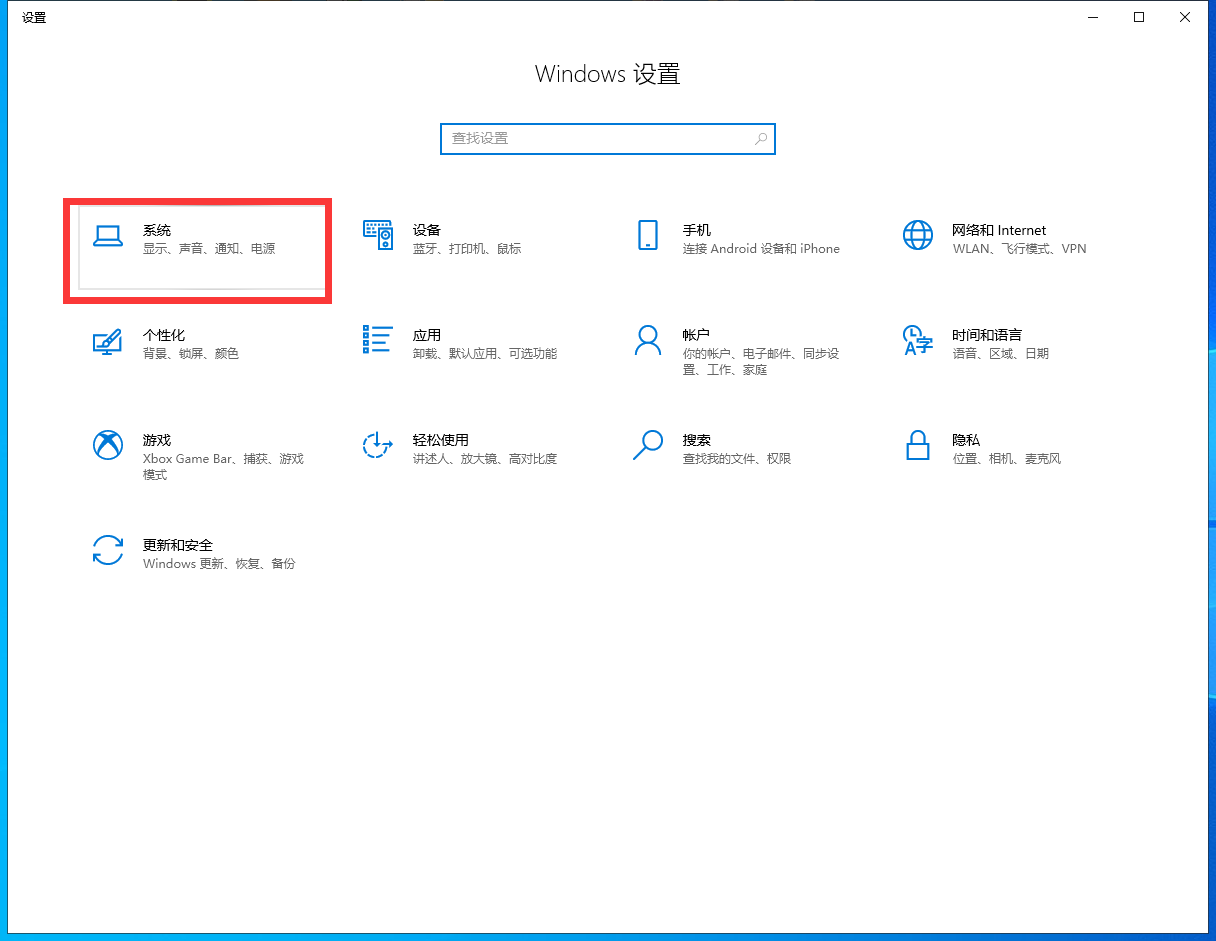Select the 隐私 category title

966,440
